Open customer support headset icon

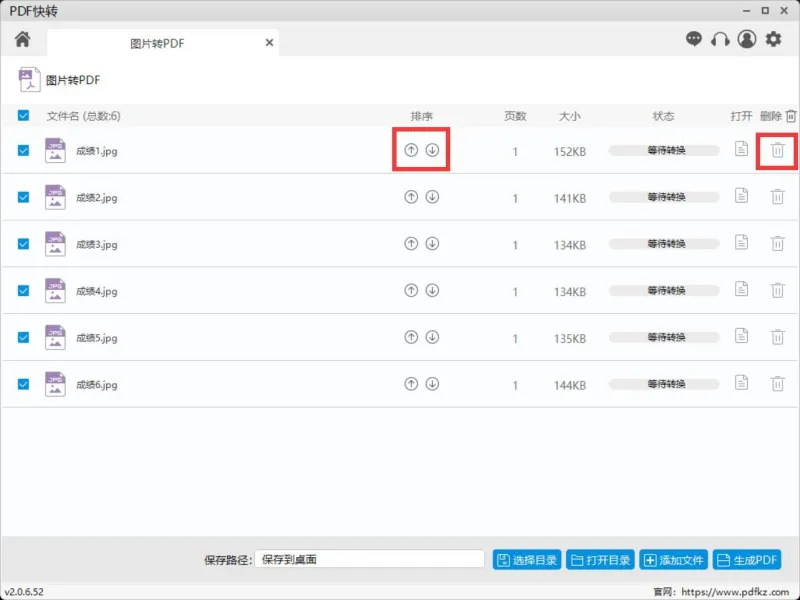click(x=720, y=39)
